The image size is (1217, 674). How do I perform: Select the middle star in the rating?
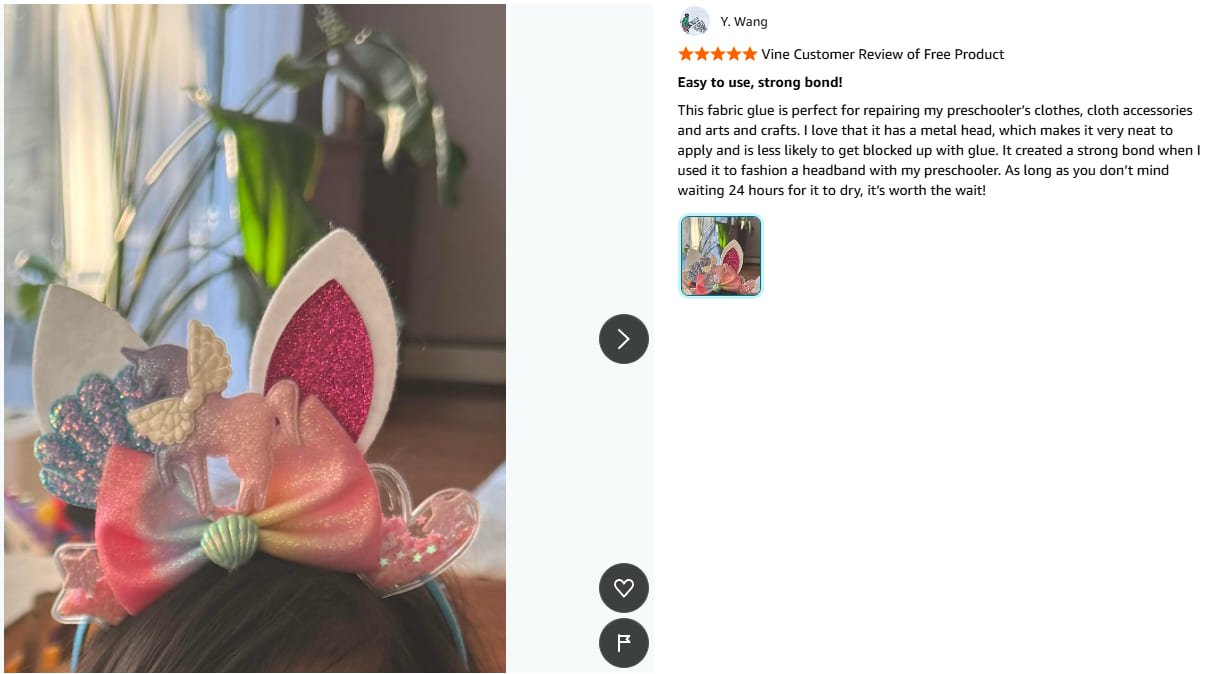tap(718, 54)
